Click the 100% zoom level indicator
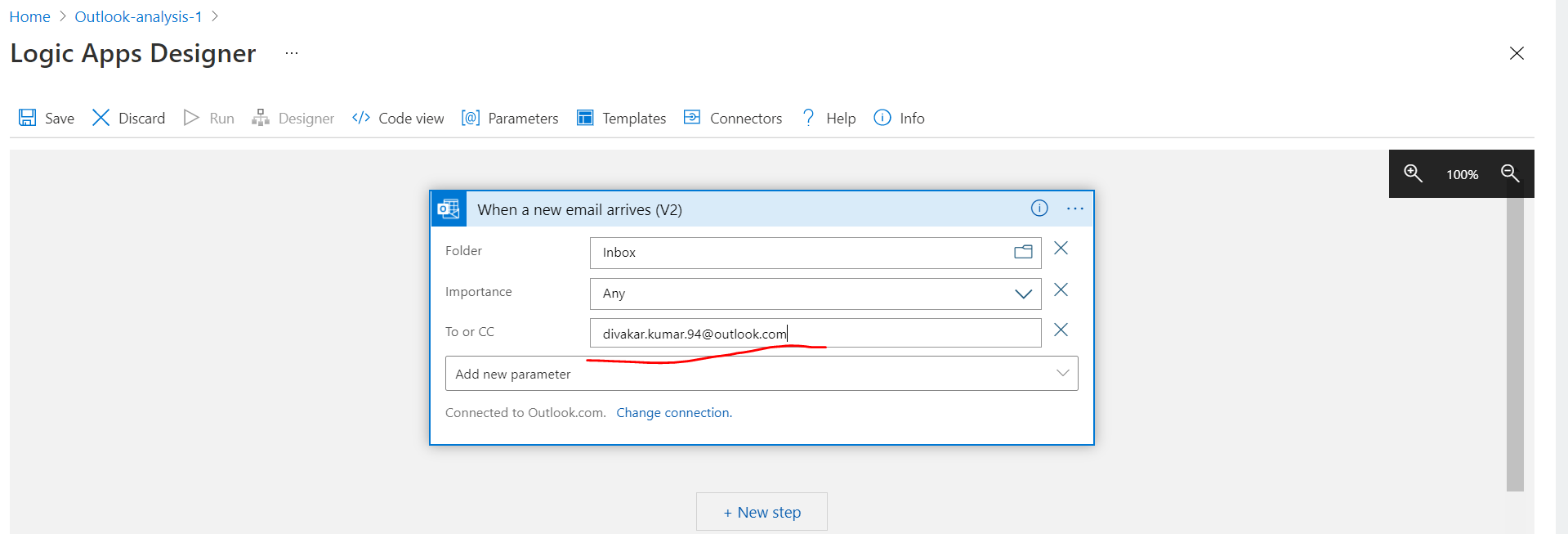Viewport: 1568px width, 534px height. [1462, 174]
